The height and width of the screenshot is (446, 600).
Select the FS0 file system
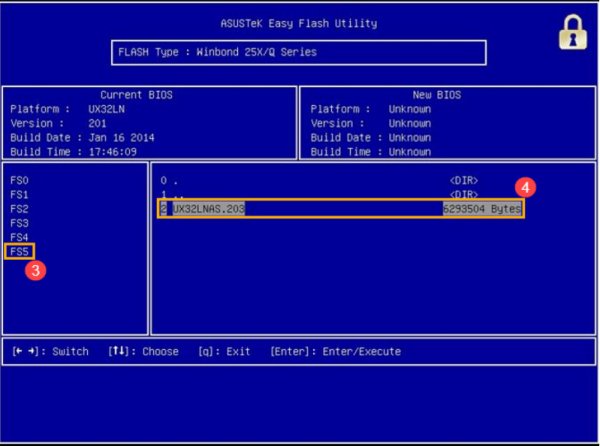pos(19,180)
